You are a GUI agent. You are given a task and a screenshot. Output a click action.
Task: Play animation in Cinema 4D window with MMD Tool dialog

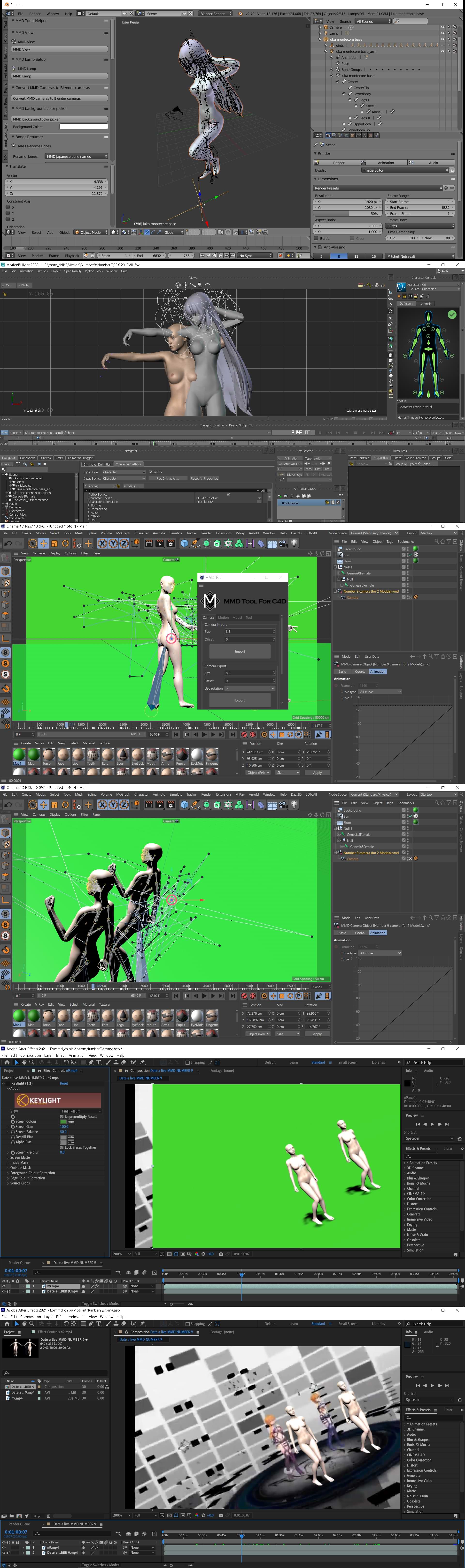(204, 734)
